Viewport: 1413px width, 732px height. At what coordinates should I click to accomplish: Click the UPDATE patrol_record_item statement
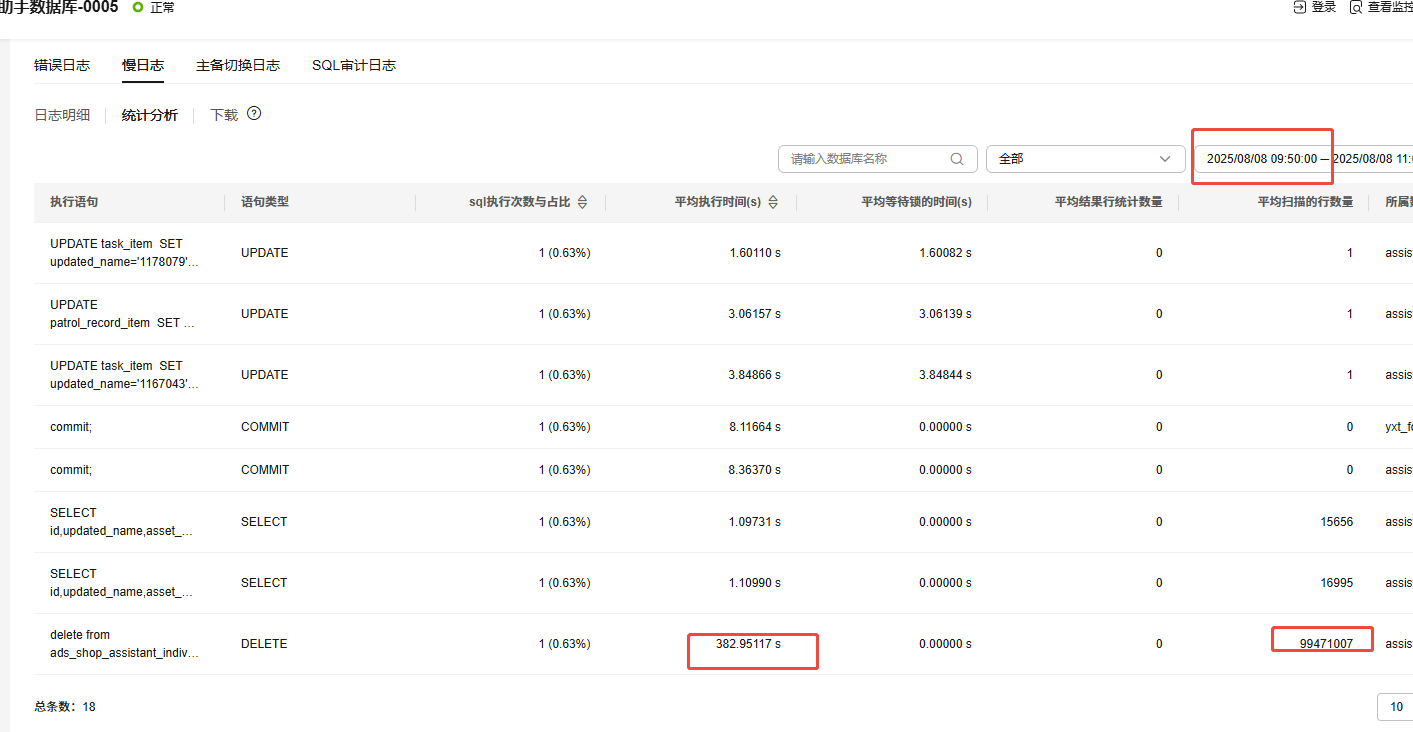click(122, 314)
